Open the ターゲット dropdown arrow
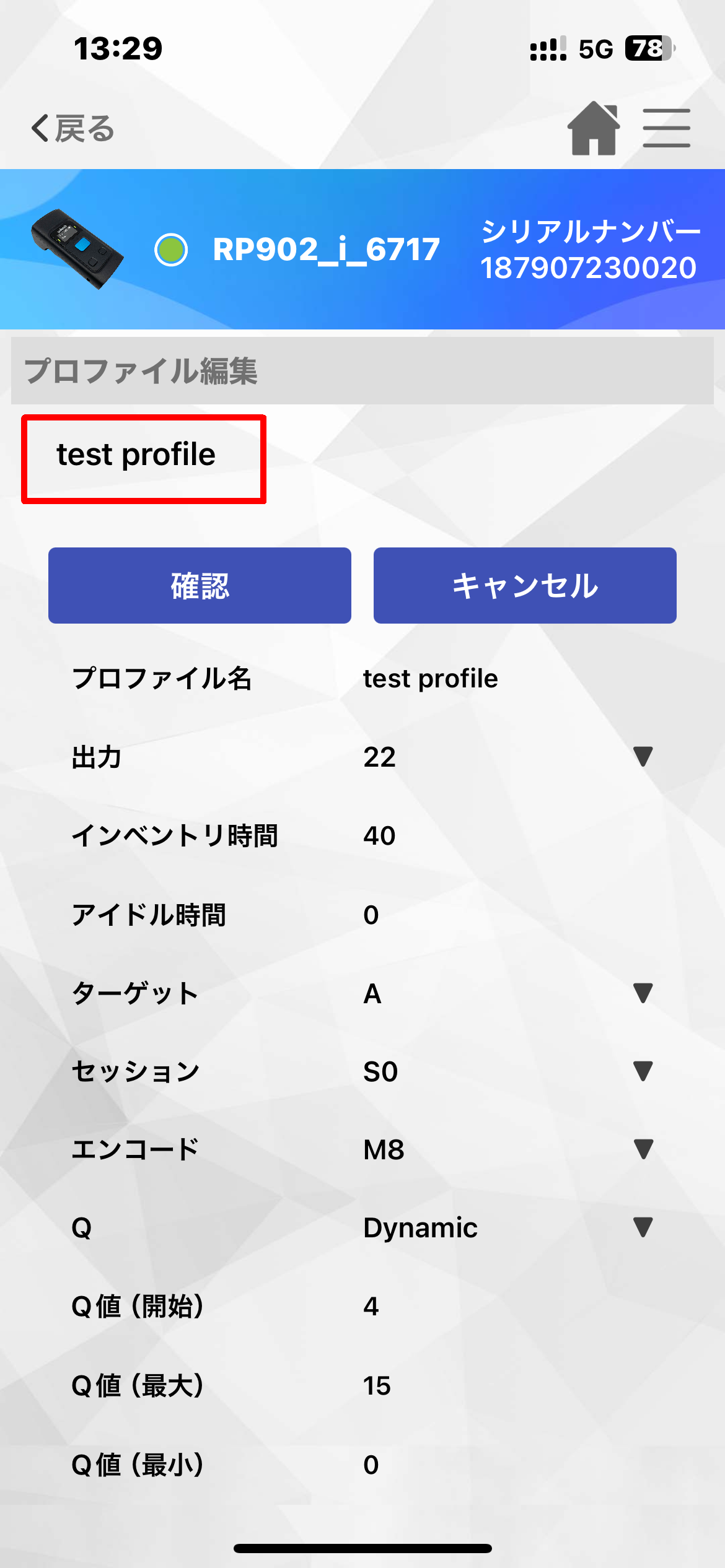This screenshot has height=1568, width=725. tap(643, 993)
